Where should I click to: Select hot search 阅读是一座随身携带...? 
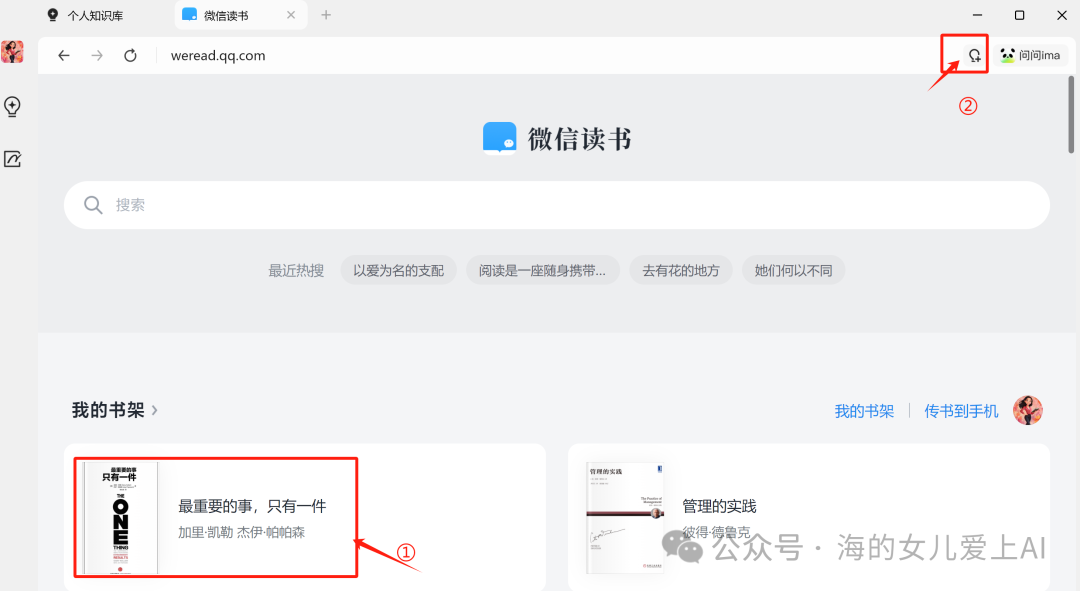(x=542, y=270)
